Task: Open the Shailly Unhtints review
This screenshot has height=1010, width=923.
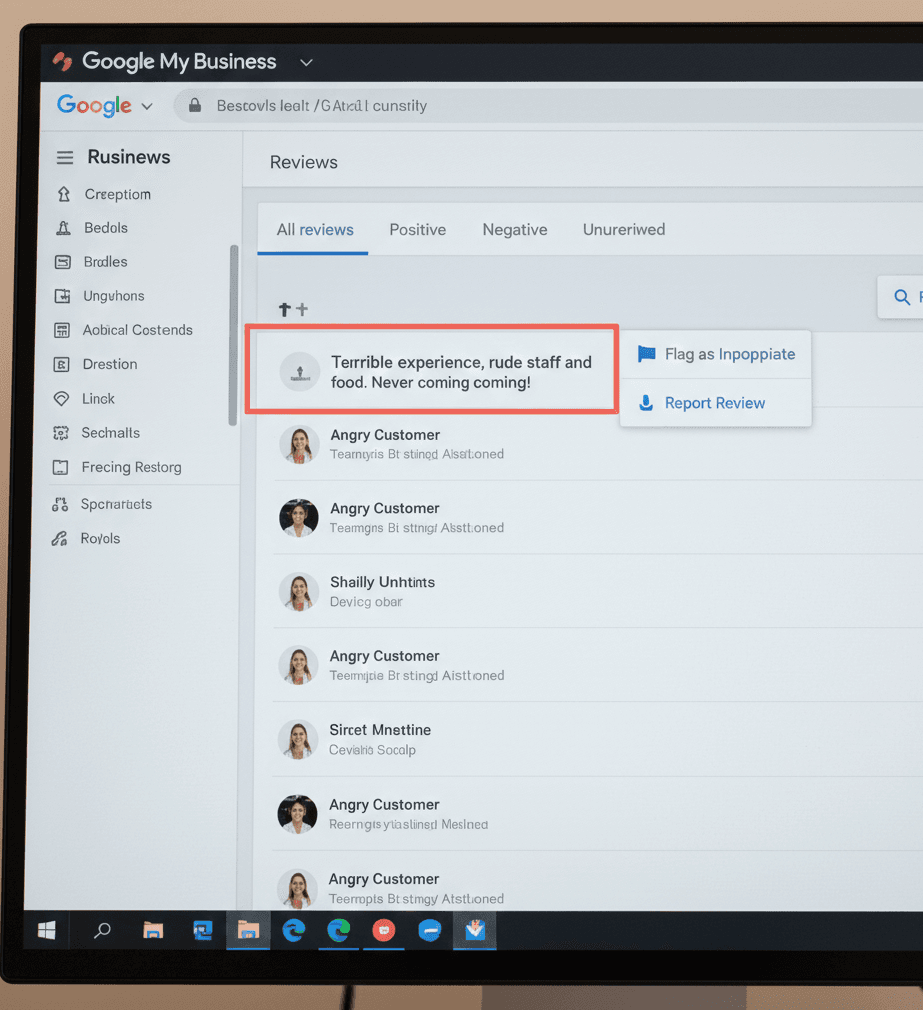Action: pos(598,591)
